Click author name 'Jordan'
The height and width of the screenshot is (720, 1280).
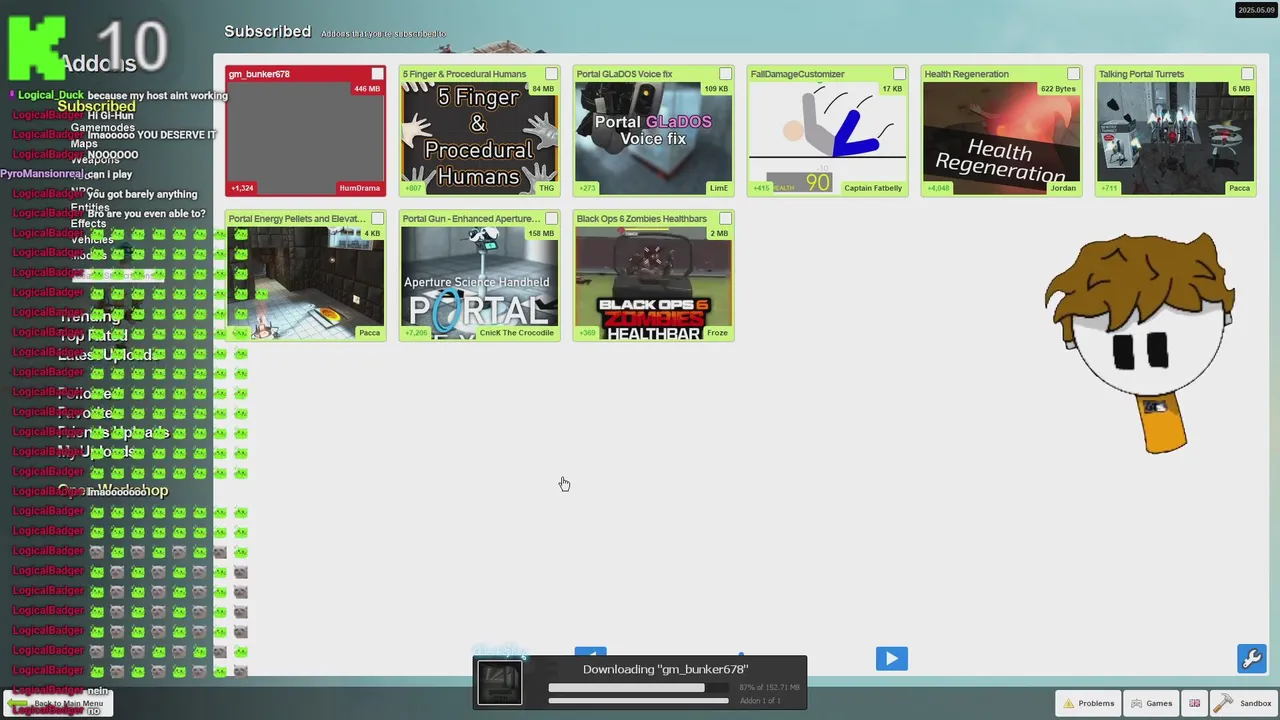(x=1063, y=188)
